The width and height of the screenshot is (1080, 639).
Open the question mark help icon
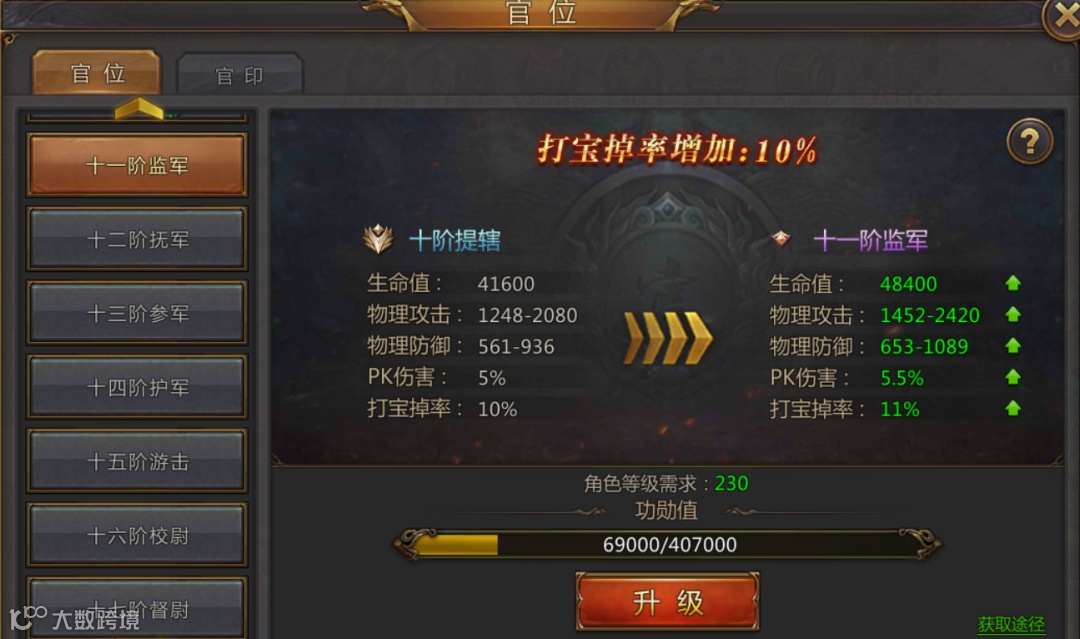click(1030, 142)
